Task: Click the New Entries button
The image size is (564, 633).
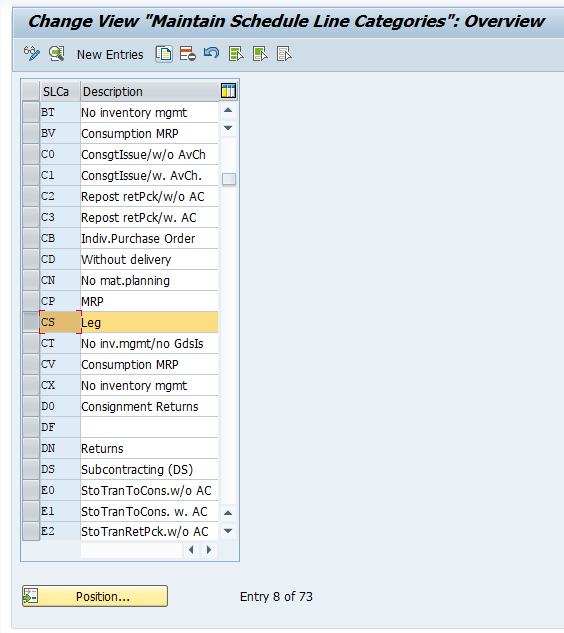Action: [110, 54]
